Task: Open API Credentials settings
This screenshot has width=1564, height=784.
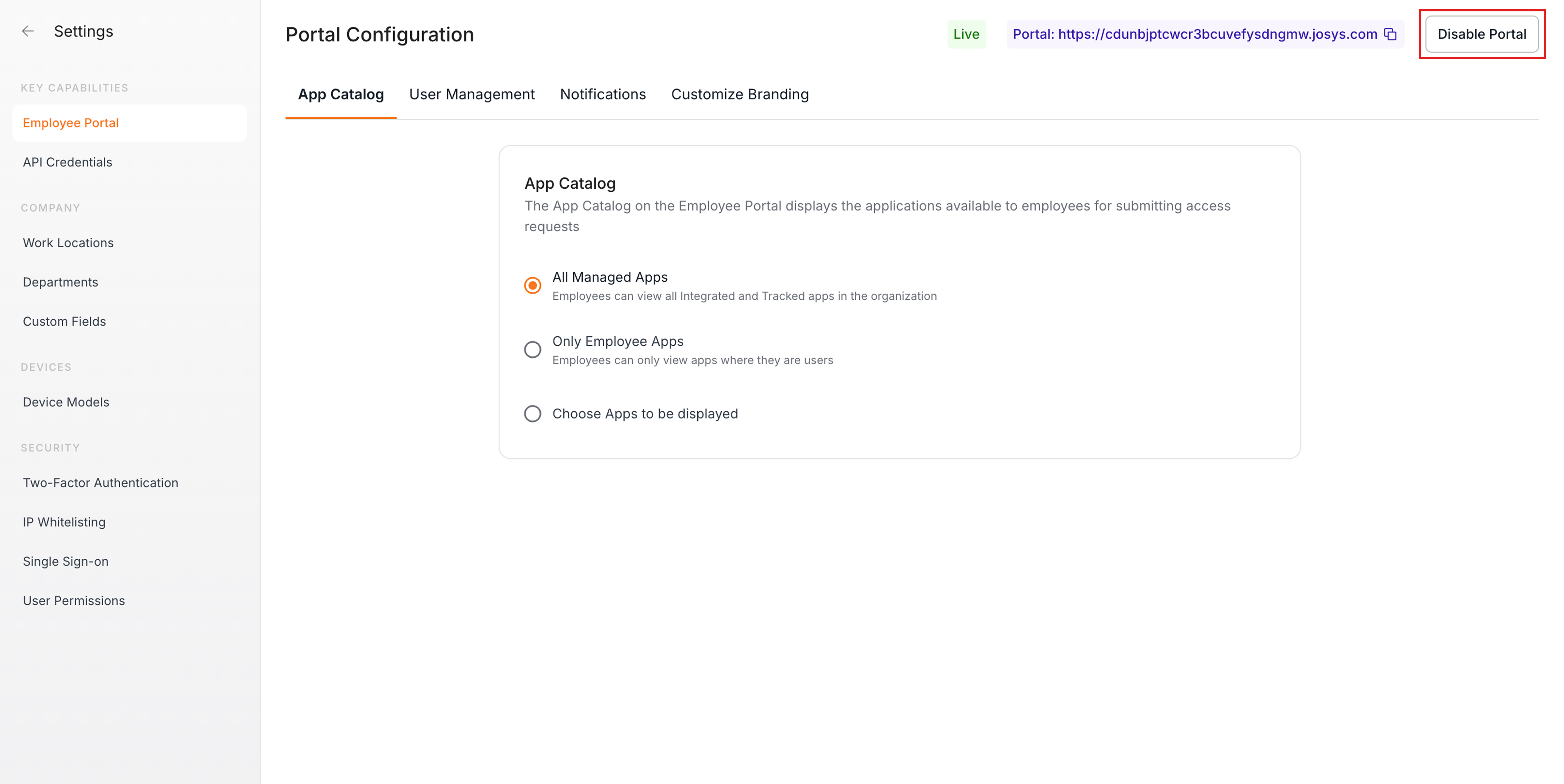Action: point(67,162)
